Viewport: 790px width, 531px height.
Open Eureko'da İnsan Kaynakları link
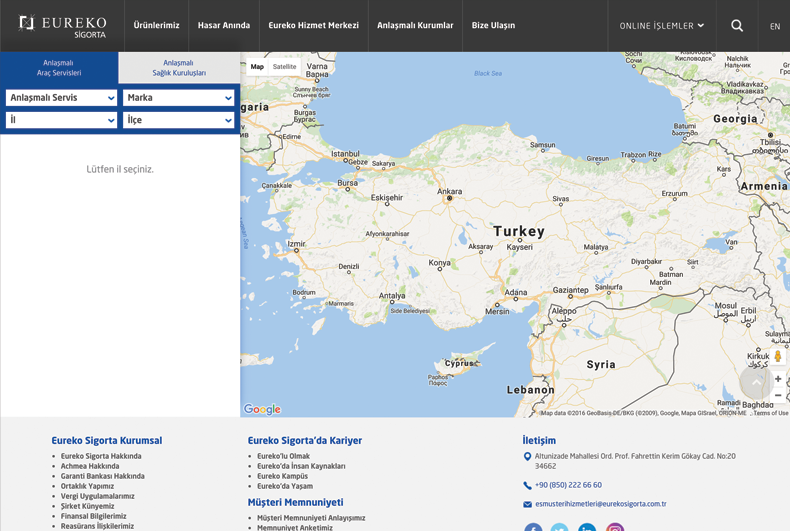[301, 466]
